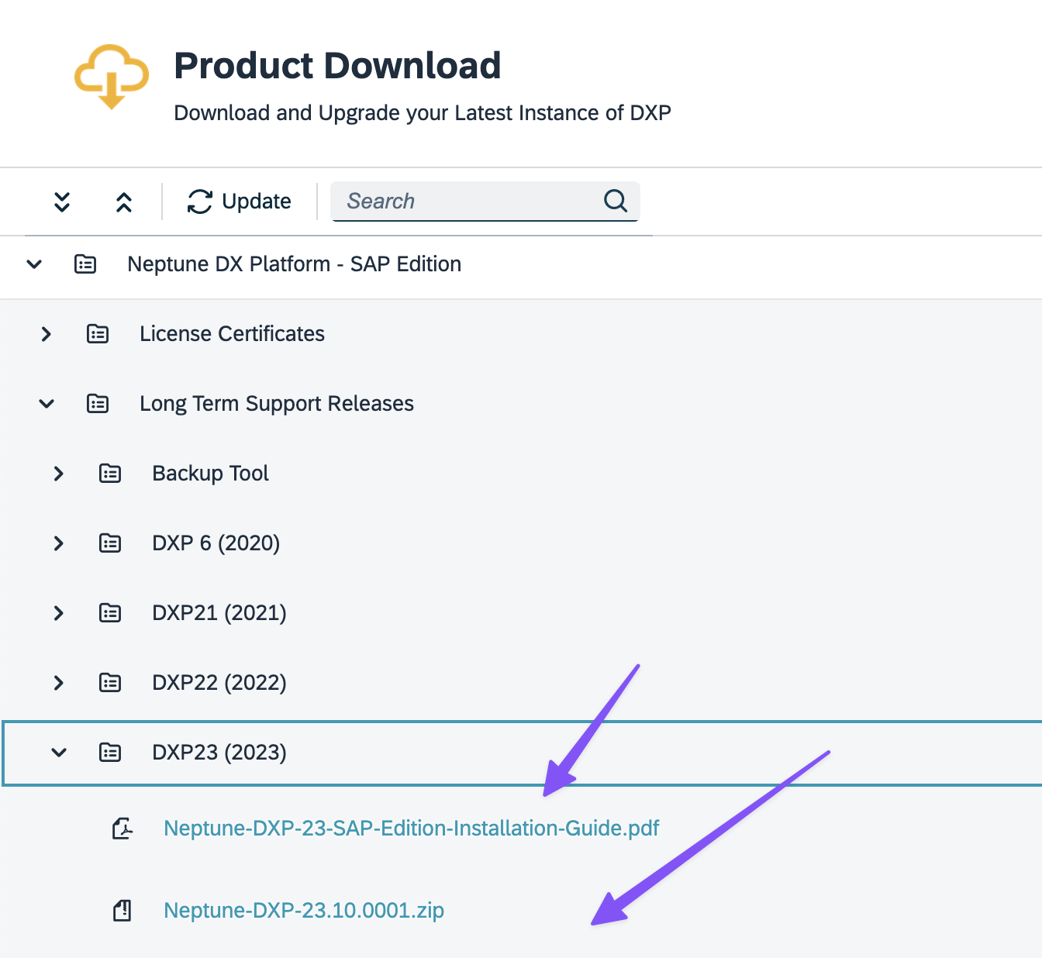Click the collapse-all double chevron icon

point(123,201)
